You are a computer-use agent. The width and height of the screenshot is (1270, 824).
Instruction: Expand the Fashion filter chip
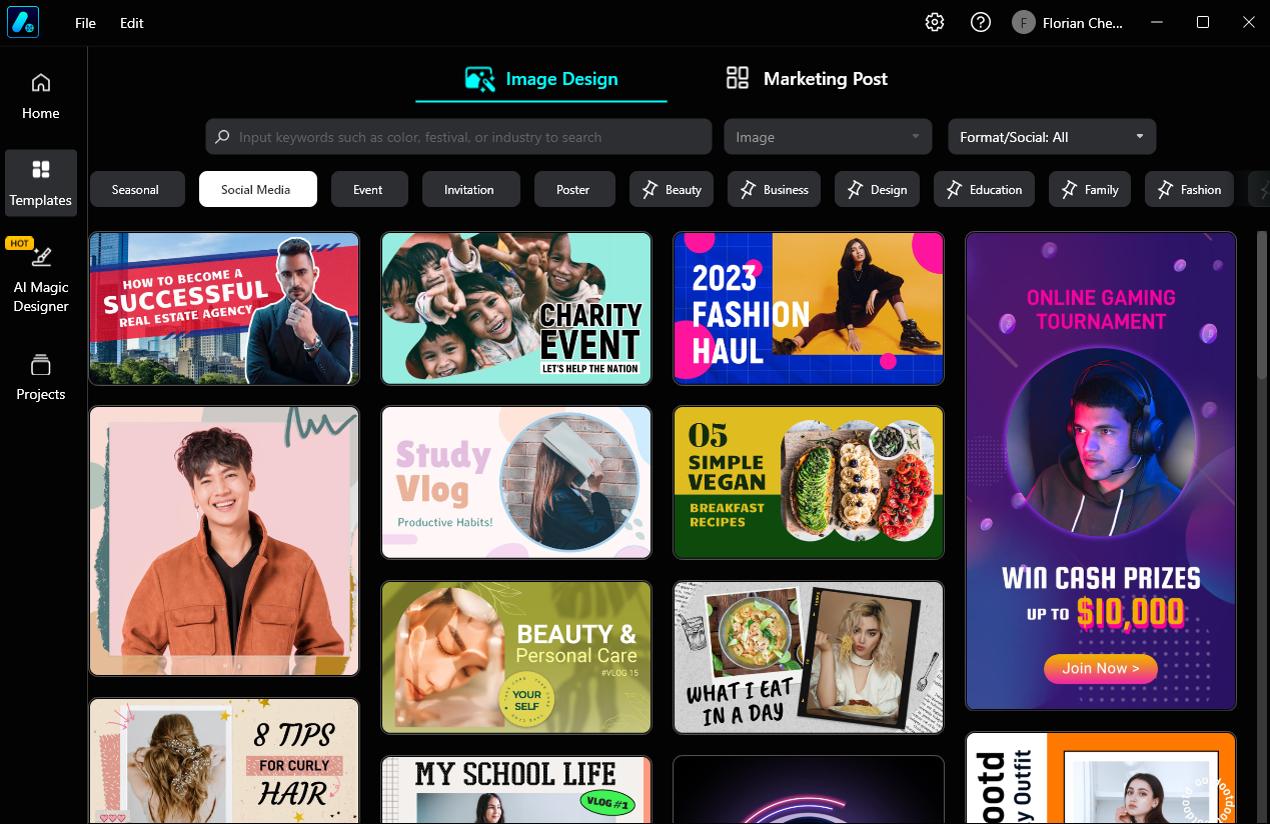(x=1188, y=189)
